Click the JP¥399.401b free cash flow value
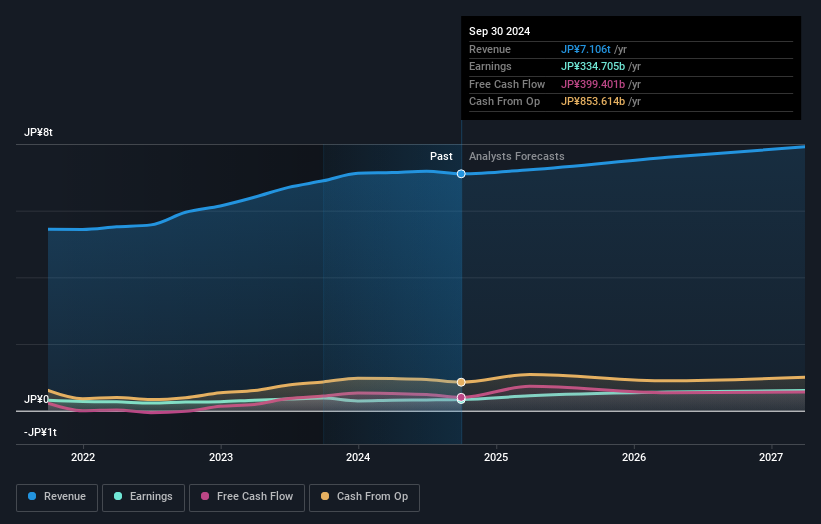The height and width of the screenshot is (524, 821). pos(593,84)
